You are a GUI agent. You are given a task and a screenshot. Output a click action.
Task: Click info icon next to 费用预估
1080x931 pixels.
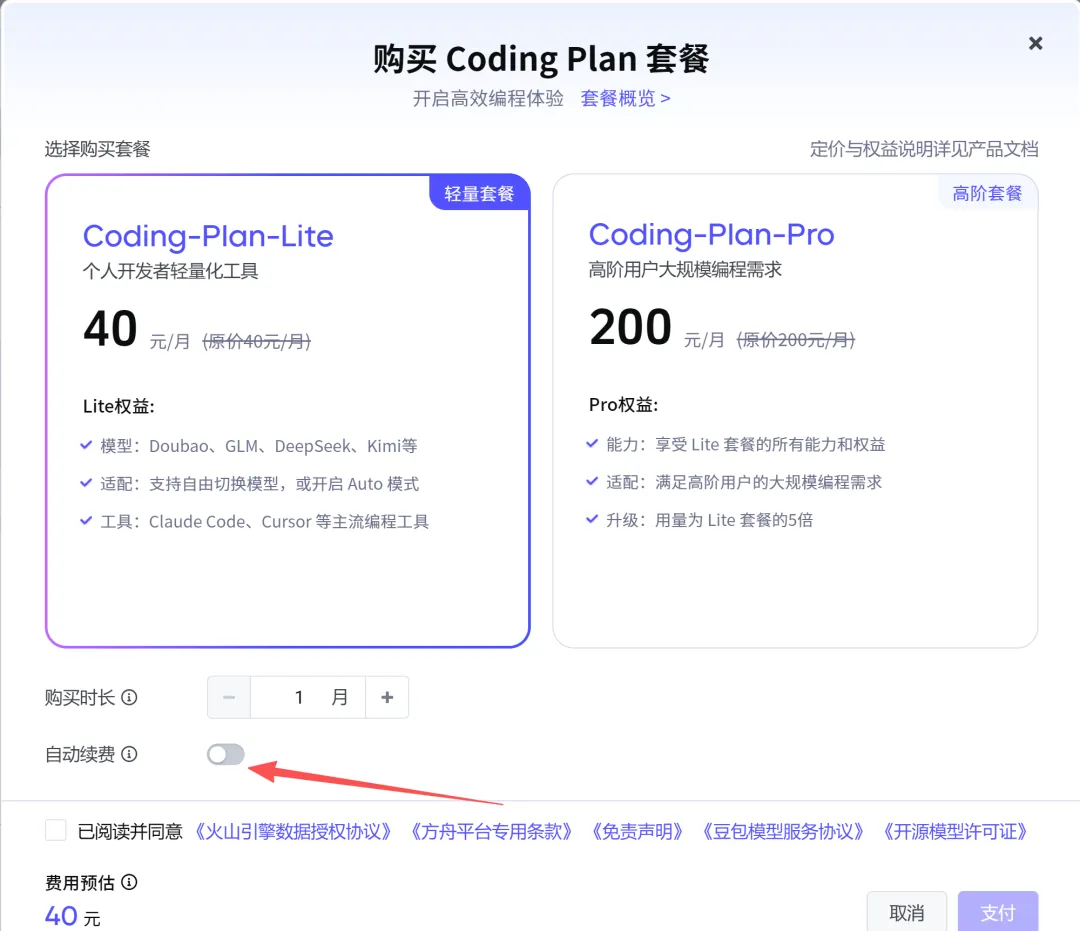point(129,882)
